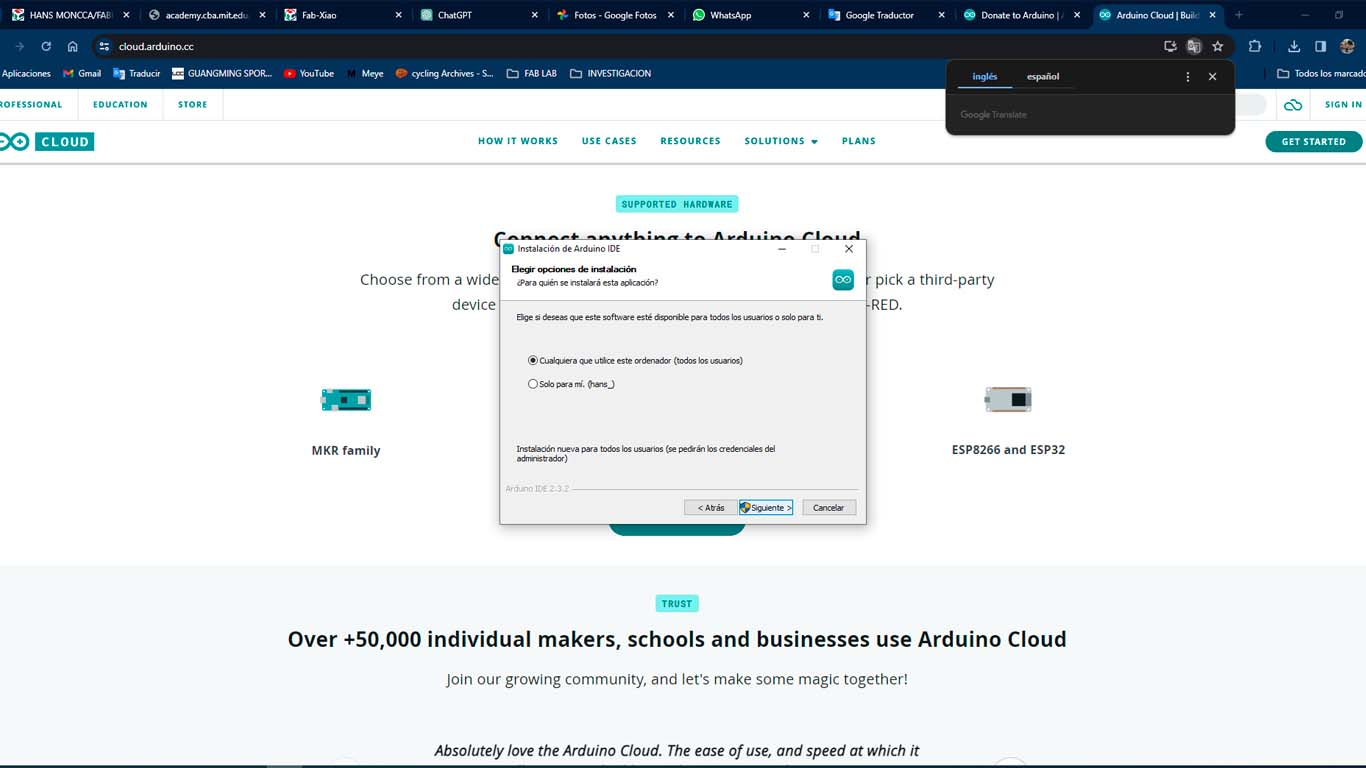
Task: Show browser downloads
Action: click(x=1294, y=46)
